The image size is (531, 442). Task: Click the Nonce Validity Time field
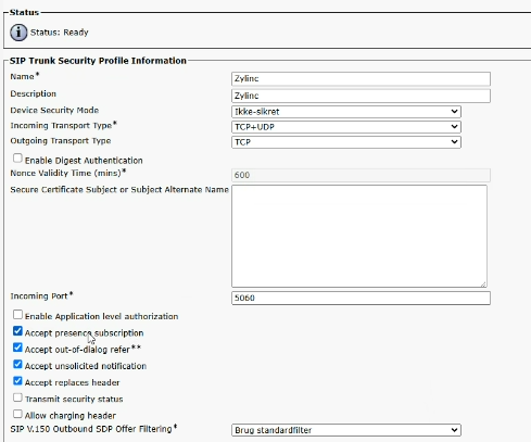coord(361,175)
